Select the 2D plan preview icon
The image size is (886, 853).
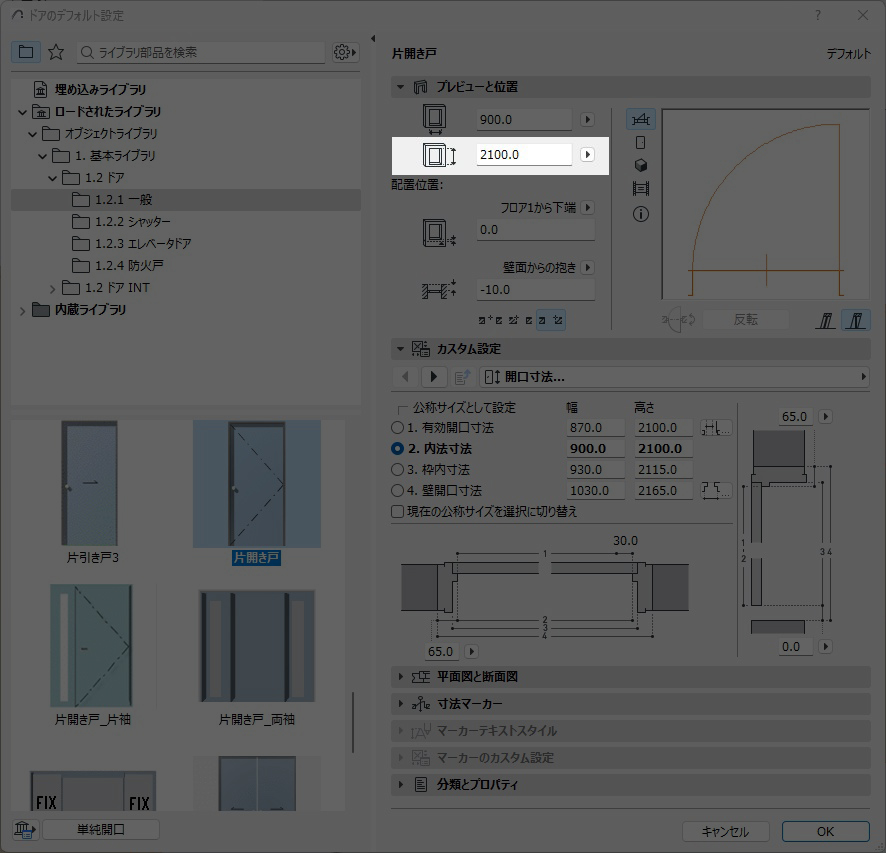[641, 120]
